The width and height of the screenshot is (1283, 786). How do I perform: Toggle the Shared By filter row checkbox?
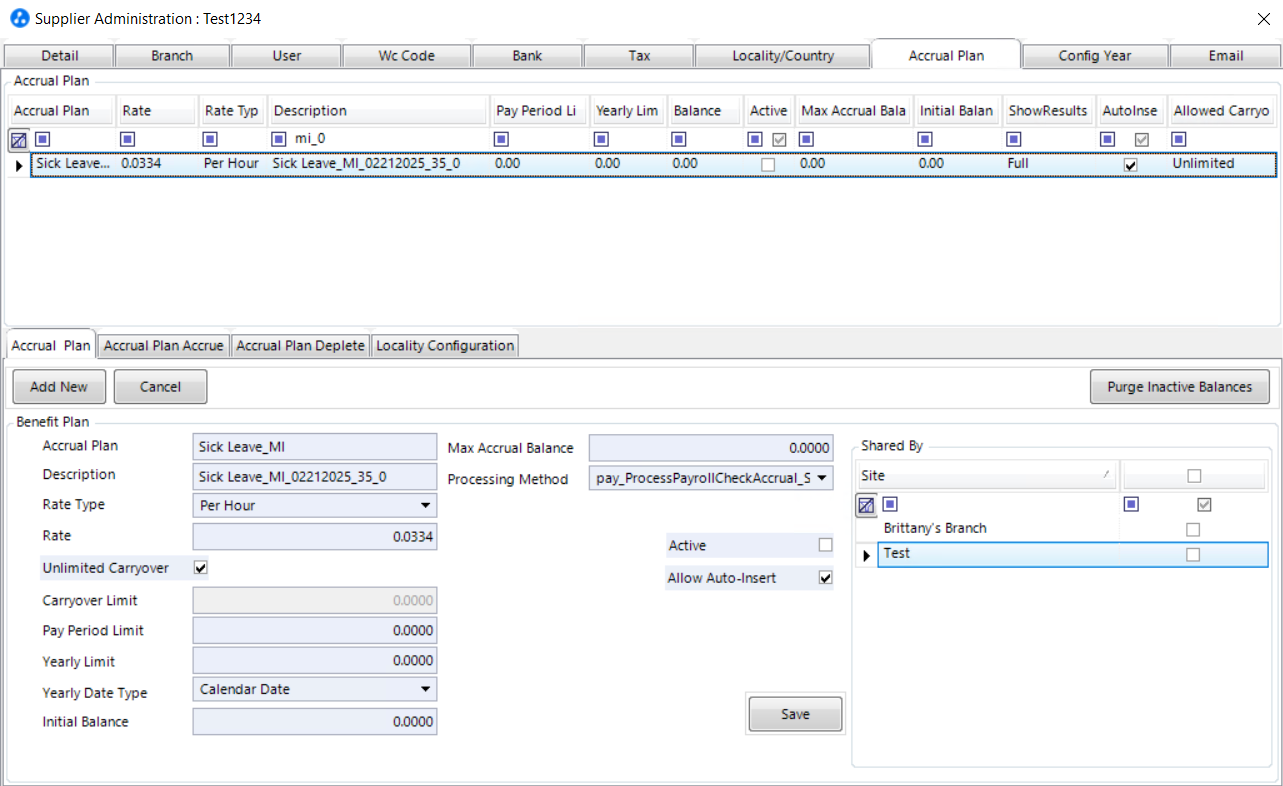[x=1204, y=504]
